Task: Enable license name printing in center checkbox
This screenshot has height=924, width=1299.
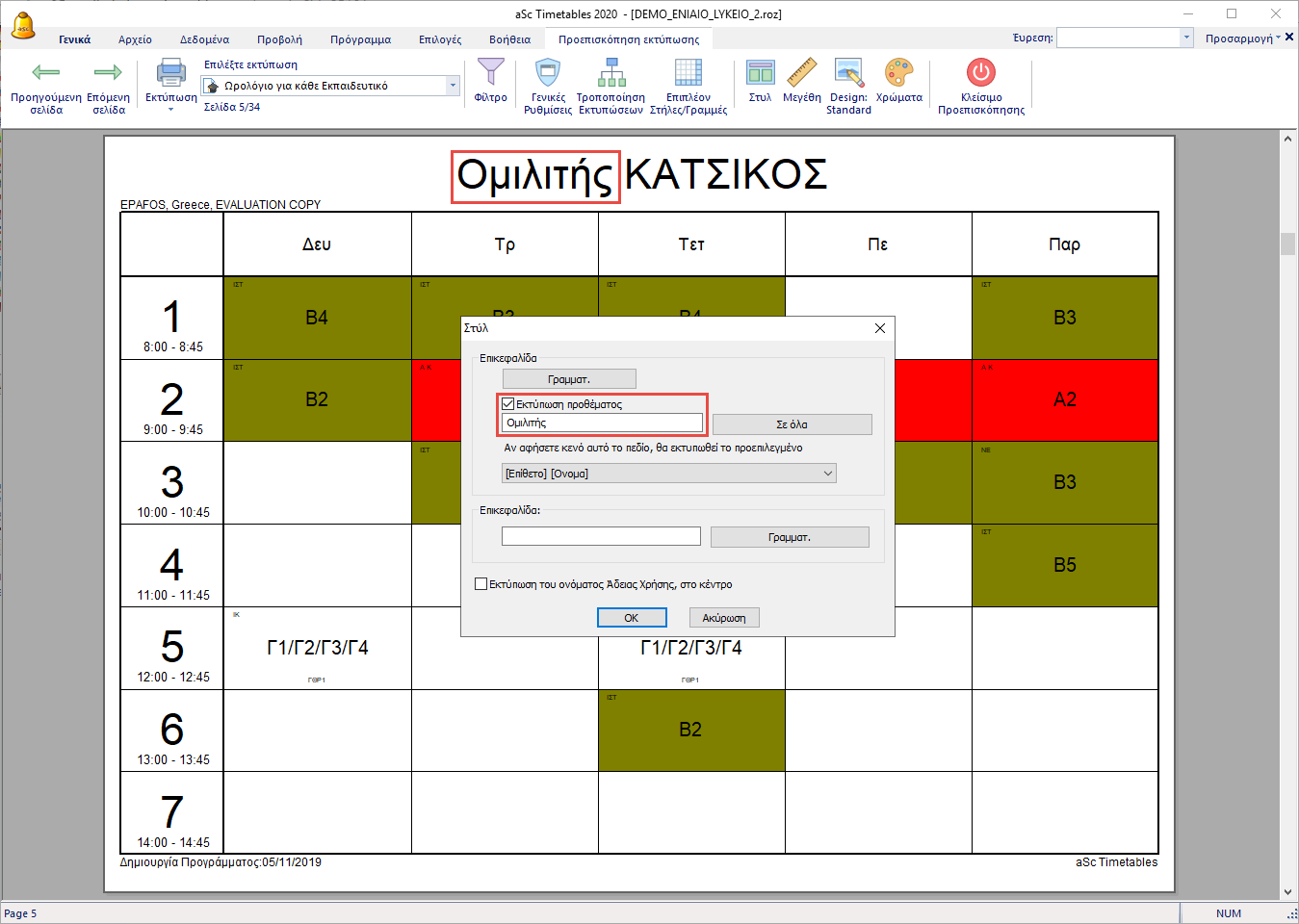Action: (x=481, y=584)
